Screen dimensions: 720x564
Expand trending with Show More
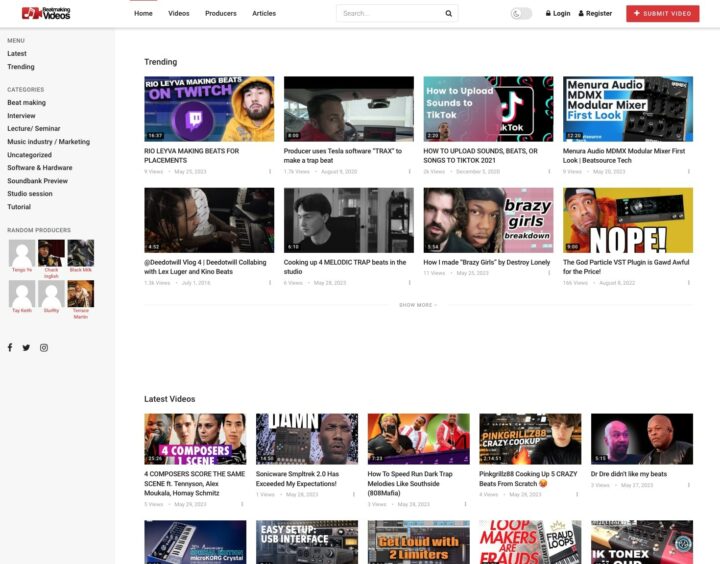point(417,305)
